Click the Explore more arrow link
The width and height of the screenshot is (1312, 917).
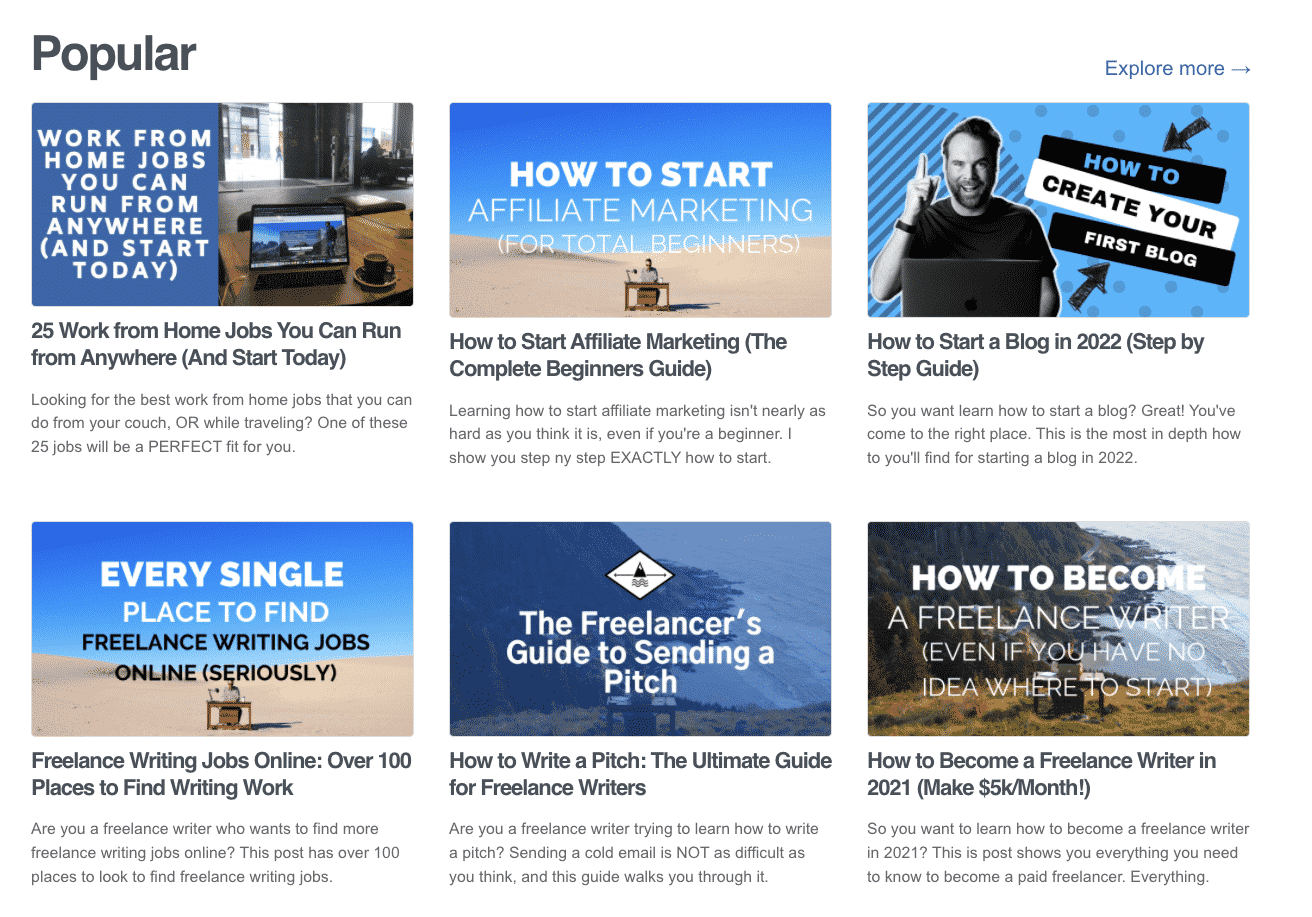pyautogui.click(x=1178, y=69)
